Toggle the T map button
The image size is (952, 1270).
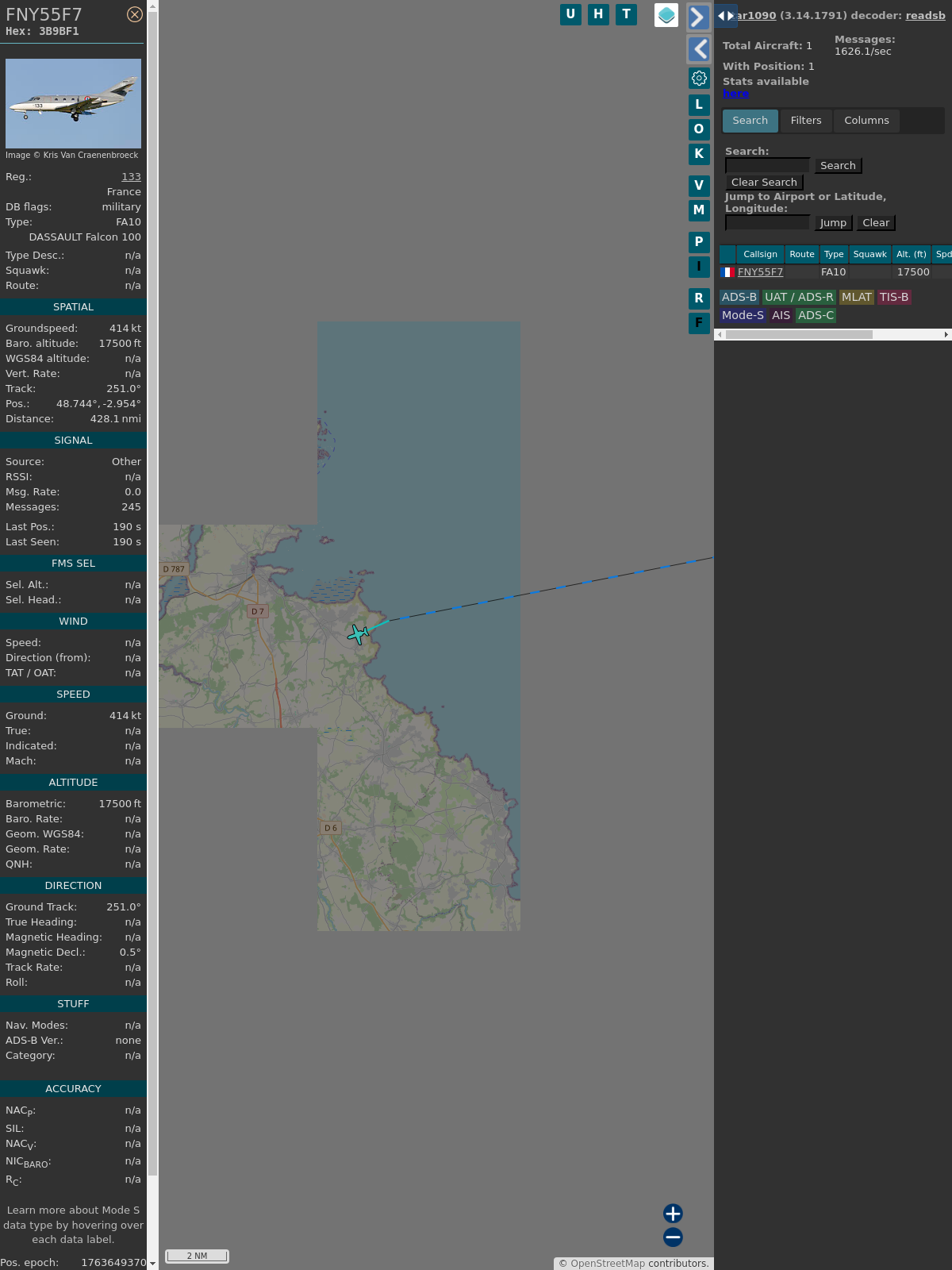tap(626, 14)
